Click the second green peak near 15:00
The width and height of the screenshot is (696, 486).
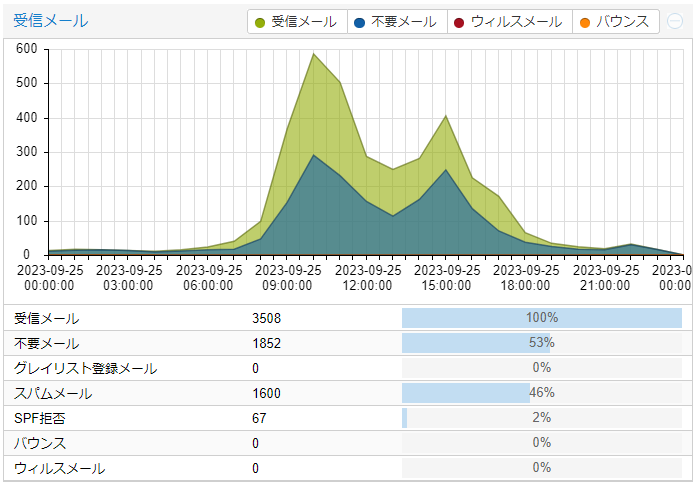[x=446, y=116]
